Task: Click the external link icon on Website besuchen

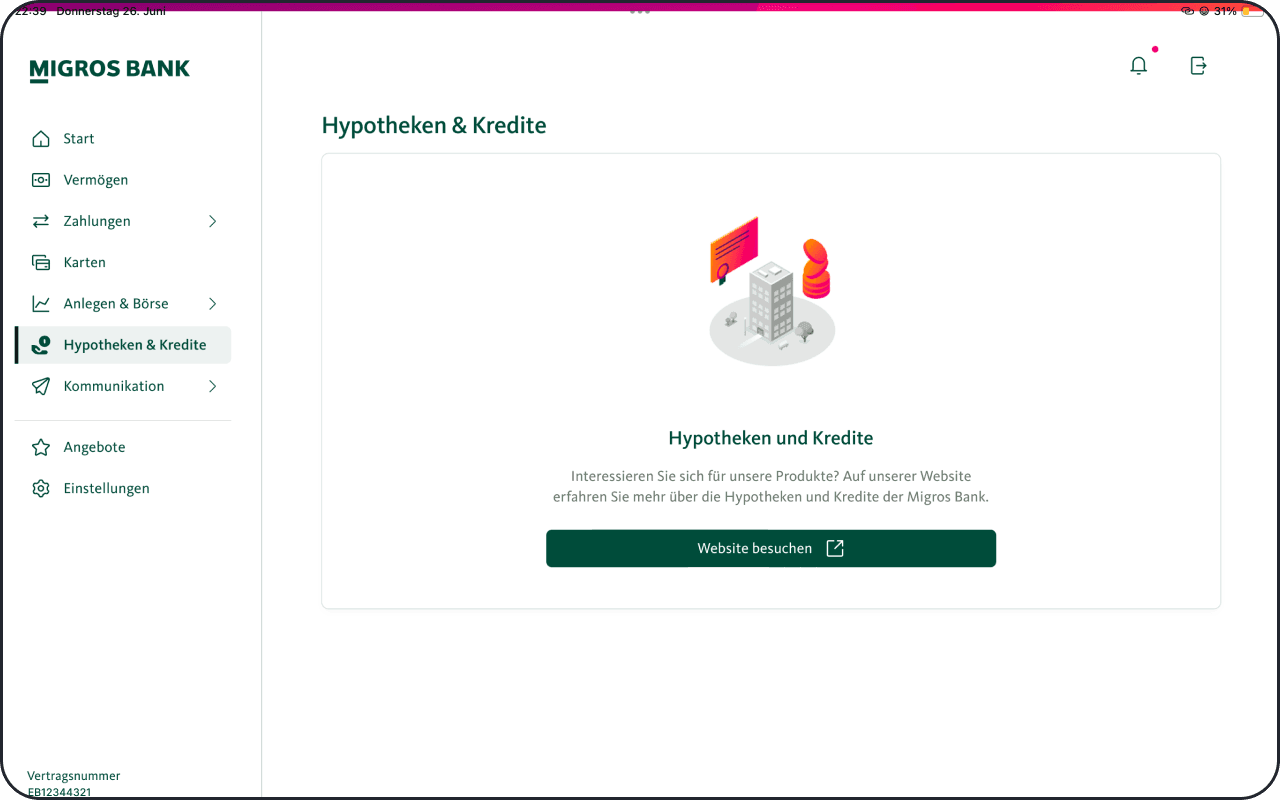Action: (x=835, y=548)
